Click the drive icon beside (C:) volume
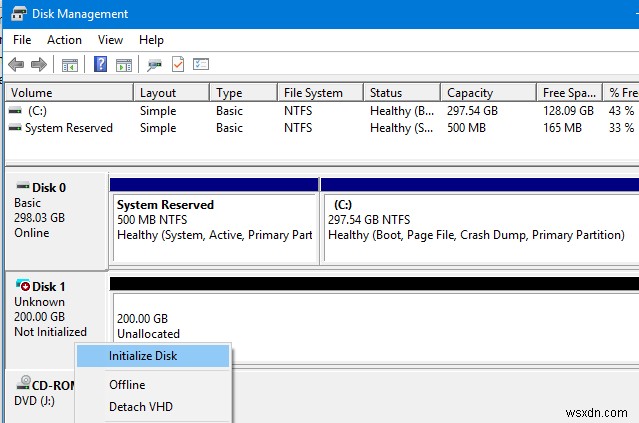The height and width of the screenshot is (423, 639). pyautogui.click(x=15, y=110)
